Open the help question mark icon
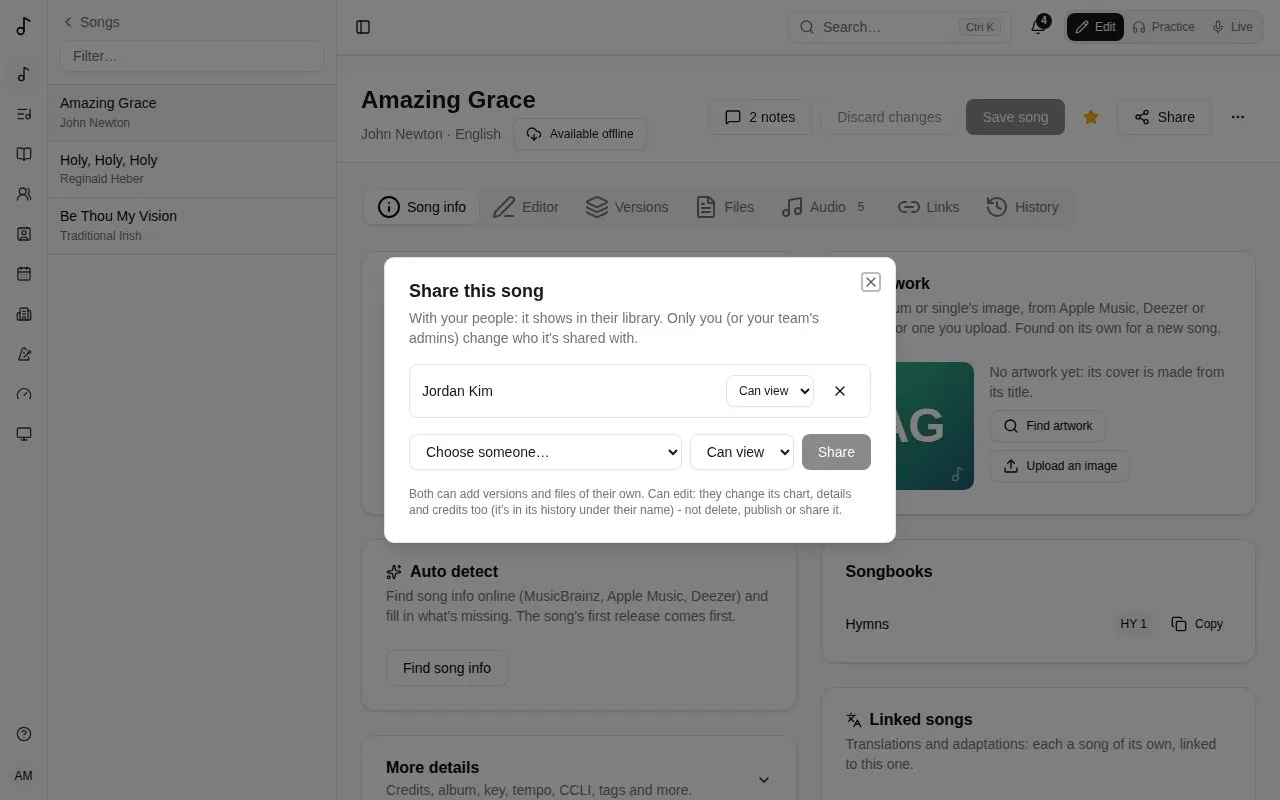 coord(24,734)
